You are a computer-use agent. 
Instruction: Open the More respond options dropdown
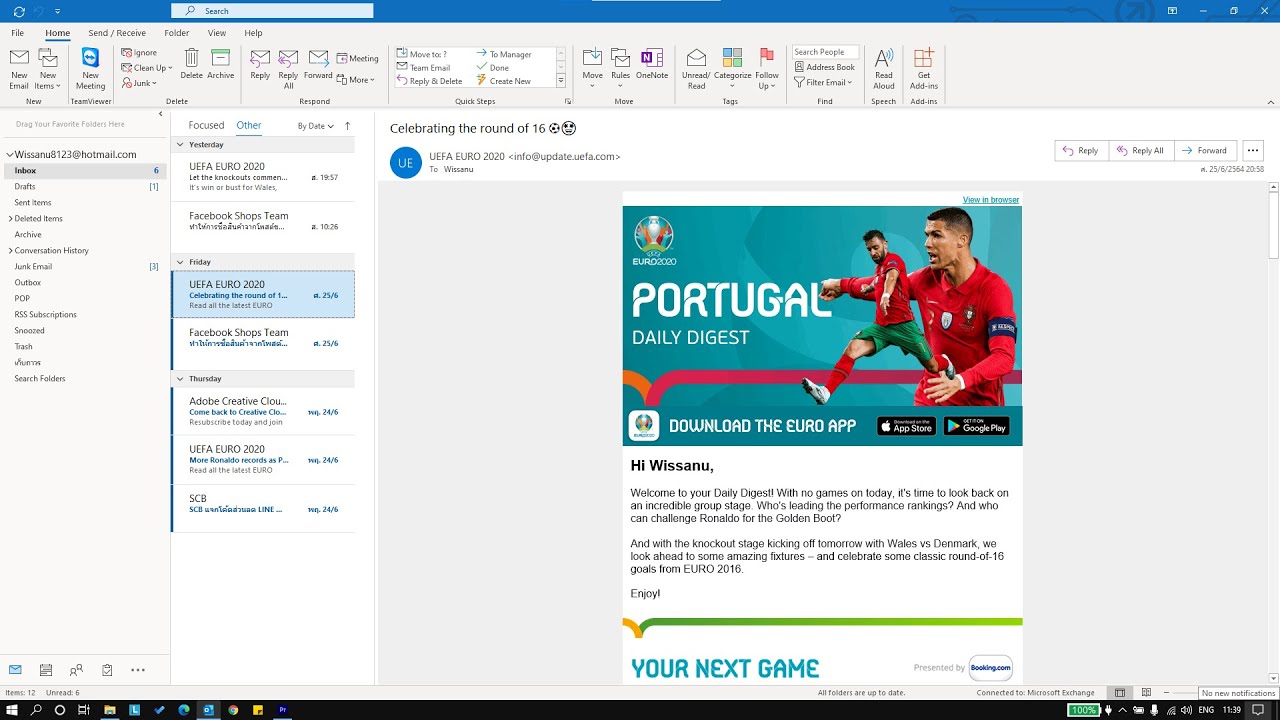pyautogui.click(x=356, y=80)
